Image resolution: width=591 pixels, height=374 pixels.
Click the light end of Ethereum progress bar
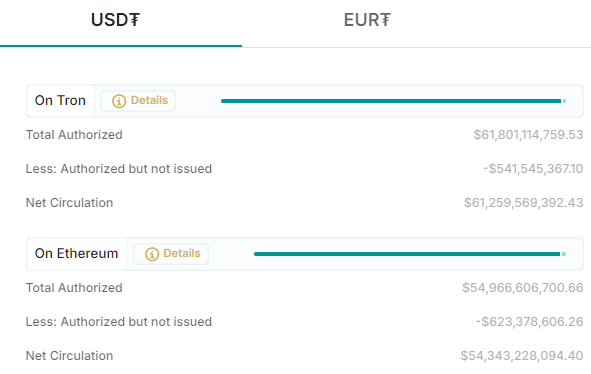tap(563, 254)
